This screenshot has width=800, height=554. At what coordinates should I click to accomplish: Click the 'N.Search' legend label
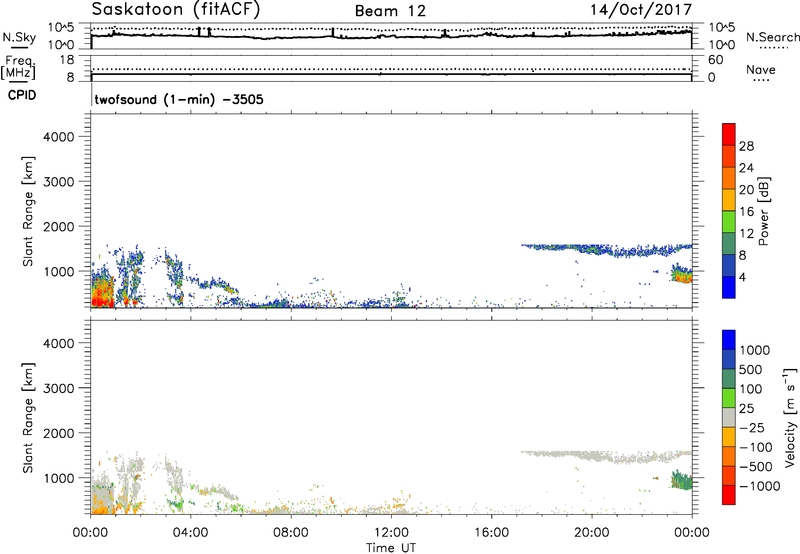(x=773, y=37)
